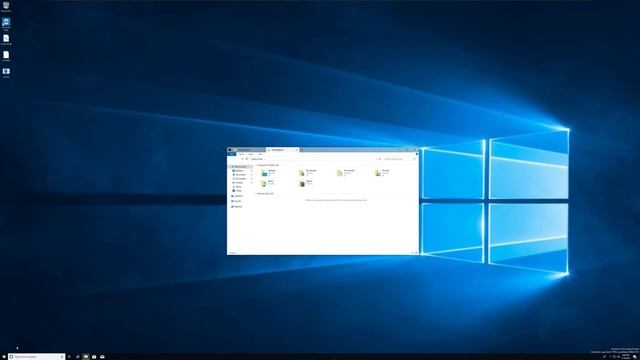Select the inactive first window tab
This screenshot has width=640, height=360.
coord(250,150)
